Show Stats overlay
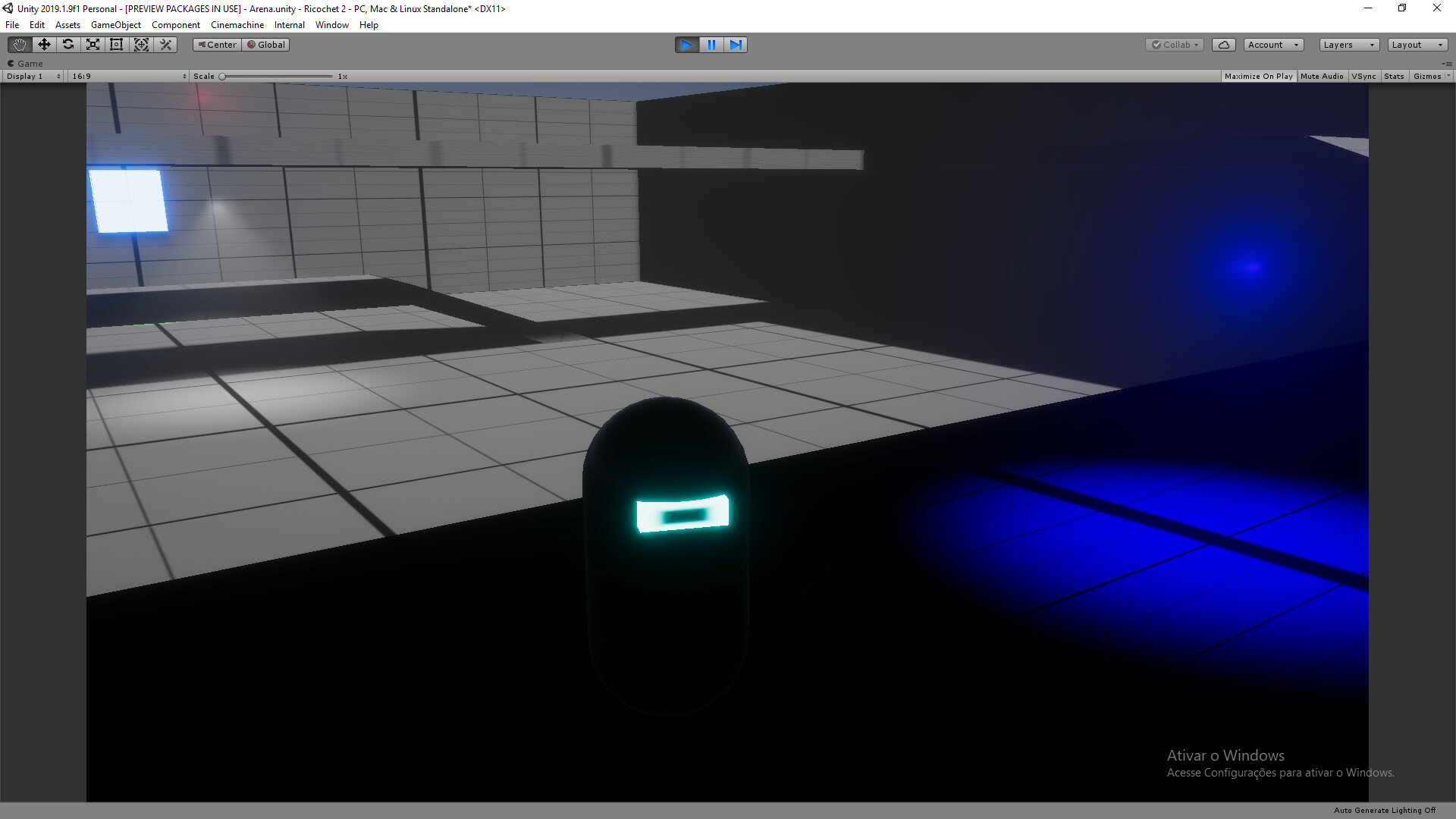This screenshot has height=819, width=1456. pos(1394,77)
